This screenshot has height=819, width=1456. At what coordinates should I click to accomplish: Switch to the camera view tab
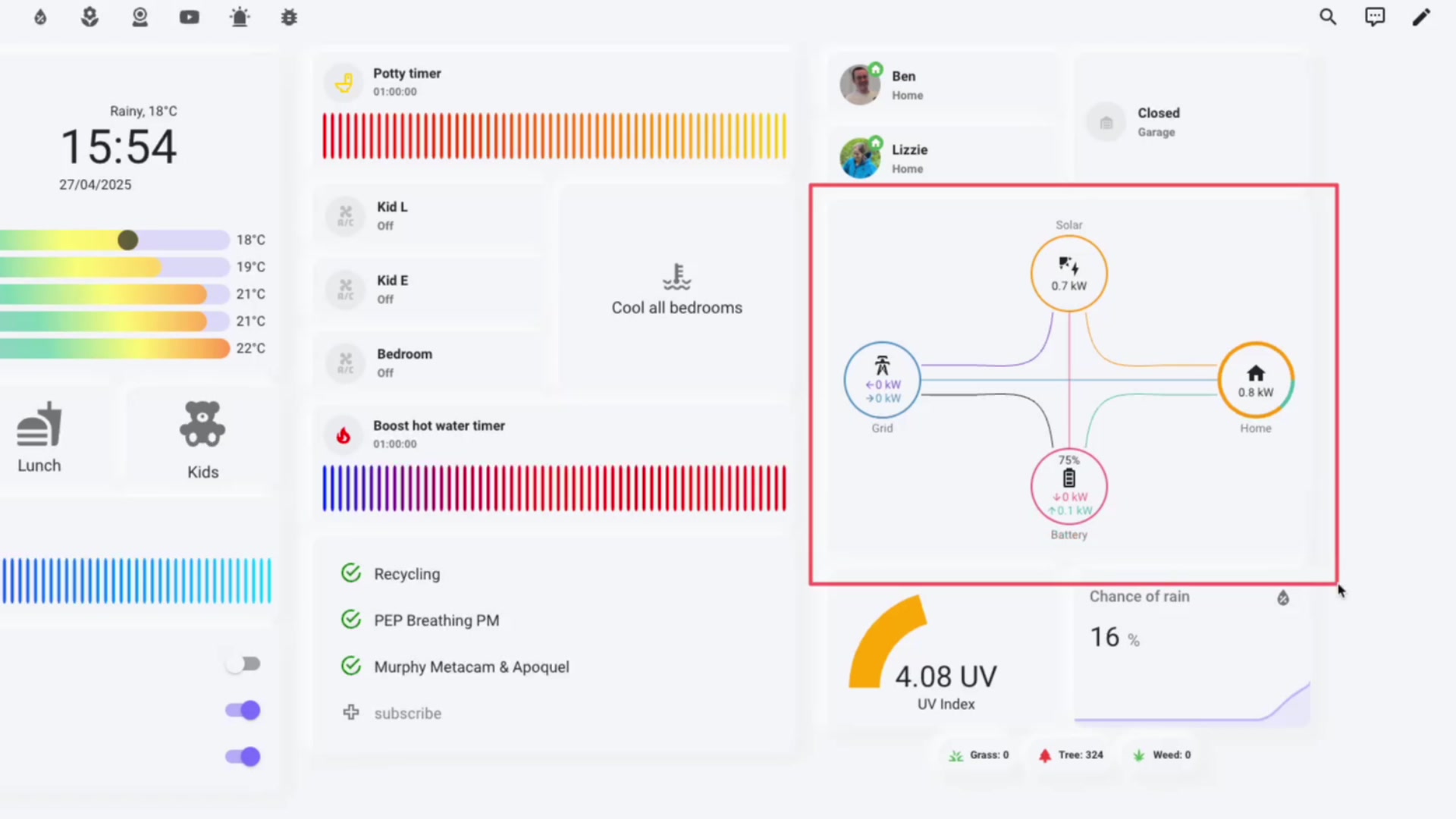pyautogui.click(x=140, y=17)
